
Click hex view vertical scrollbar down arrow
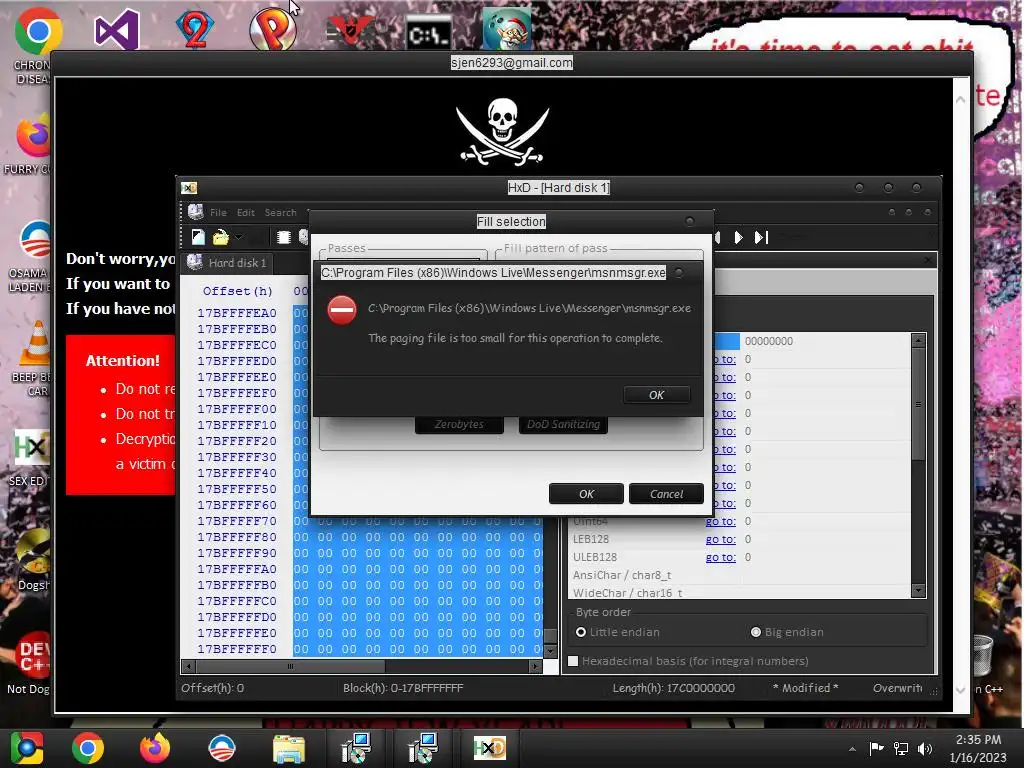pyautogui.click(x=551, y=650)
